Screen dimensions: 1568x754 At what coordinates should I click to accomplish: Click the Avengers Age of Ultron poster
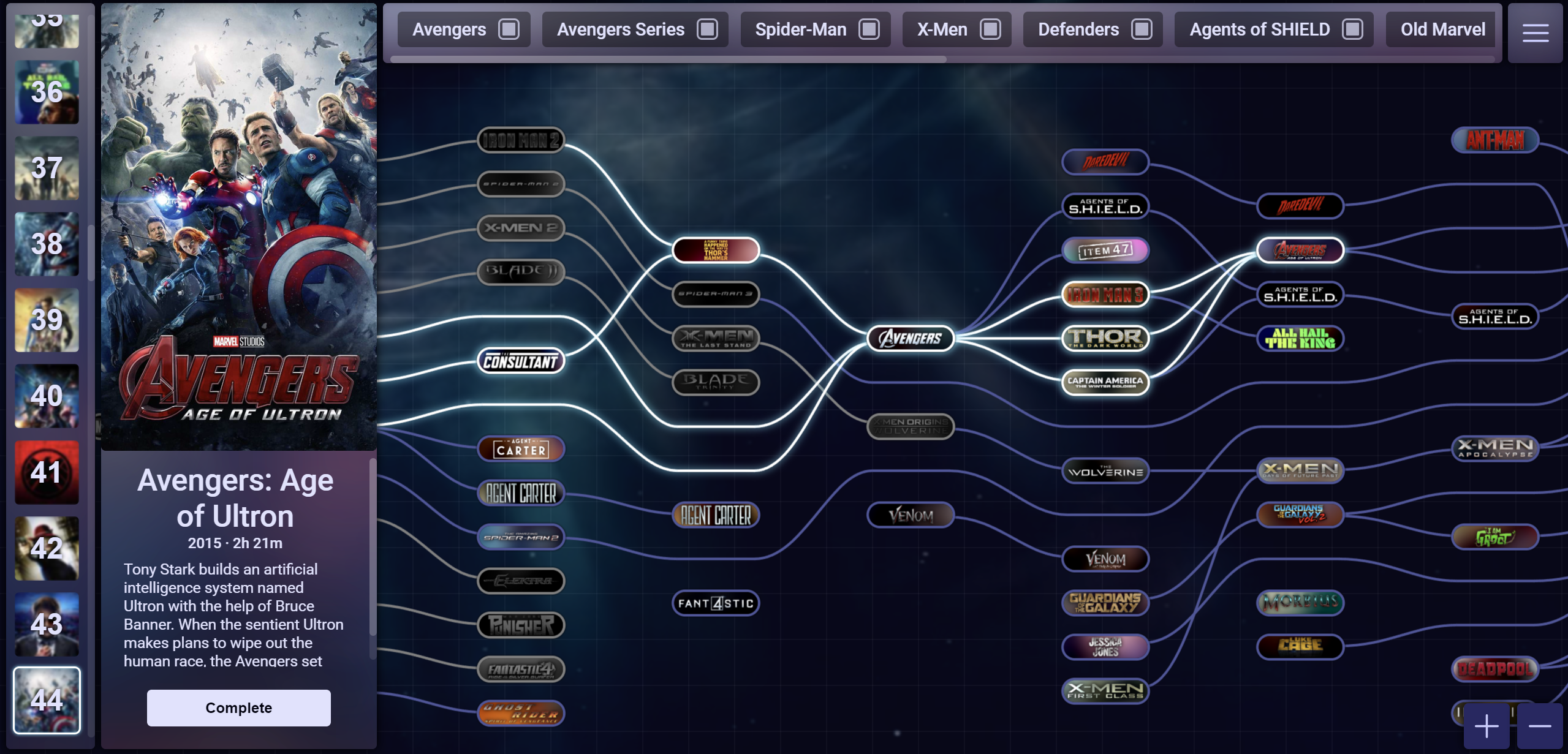pyautogui.click(x=239, y=227)
